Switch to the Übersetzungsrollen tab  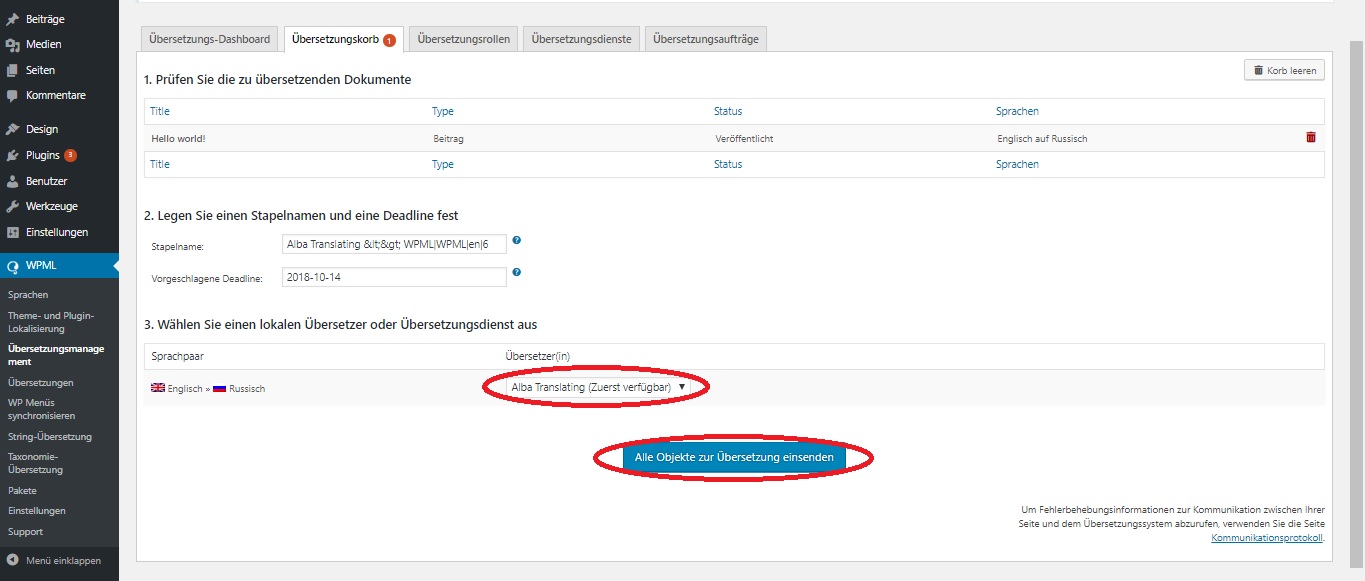pos(463,39)
